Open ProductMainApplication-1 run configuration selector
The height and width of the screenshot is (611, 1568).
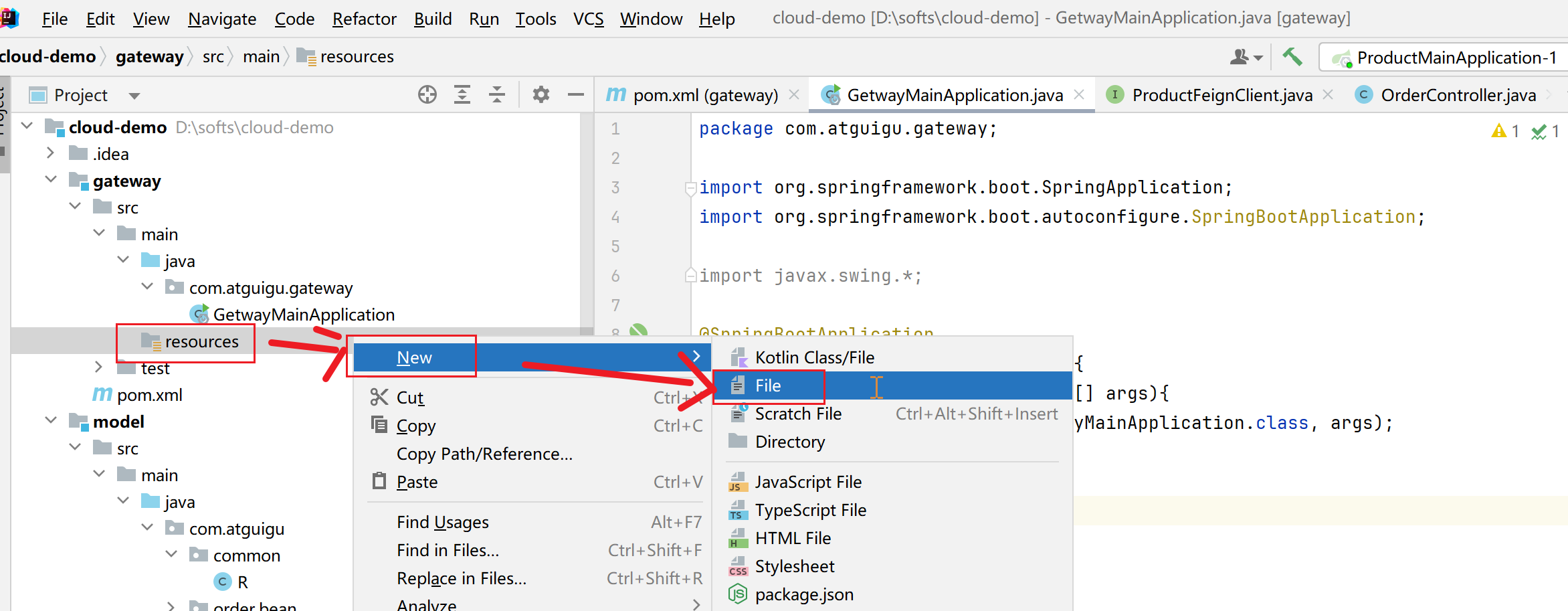[x=1445, y=58]
